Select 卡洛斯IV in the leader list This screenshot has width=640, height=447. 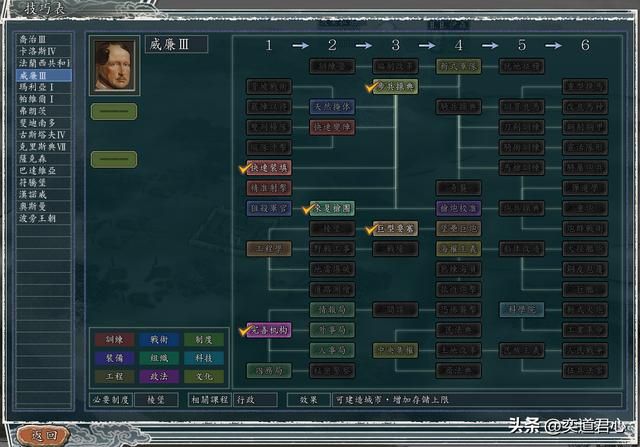[44, 51]
